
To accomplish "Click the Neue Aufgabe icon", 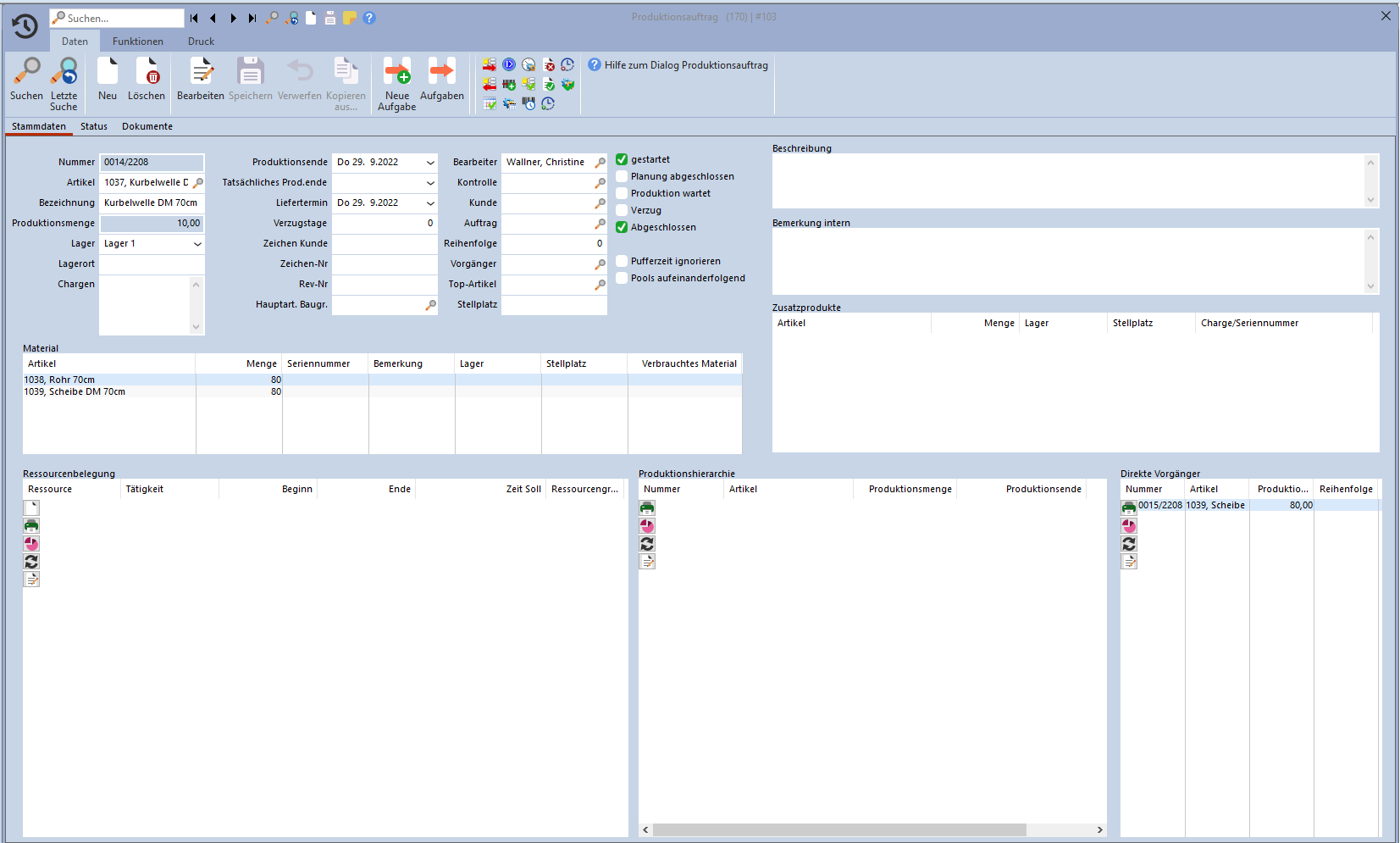I will click(x=396, y=72).
